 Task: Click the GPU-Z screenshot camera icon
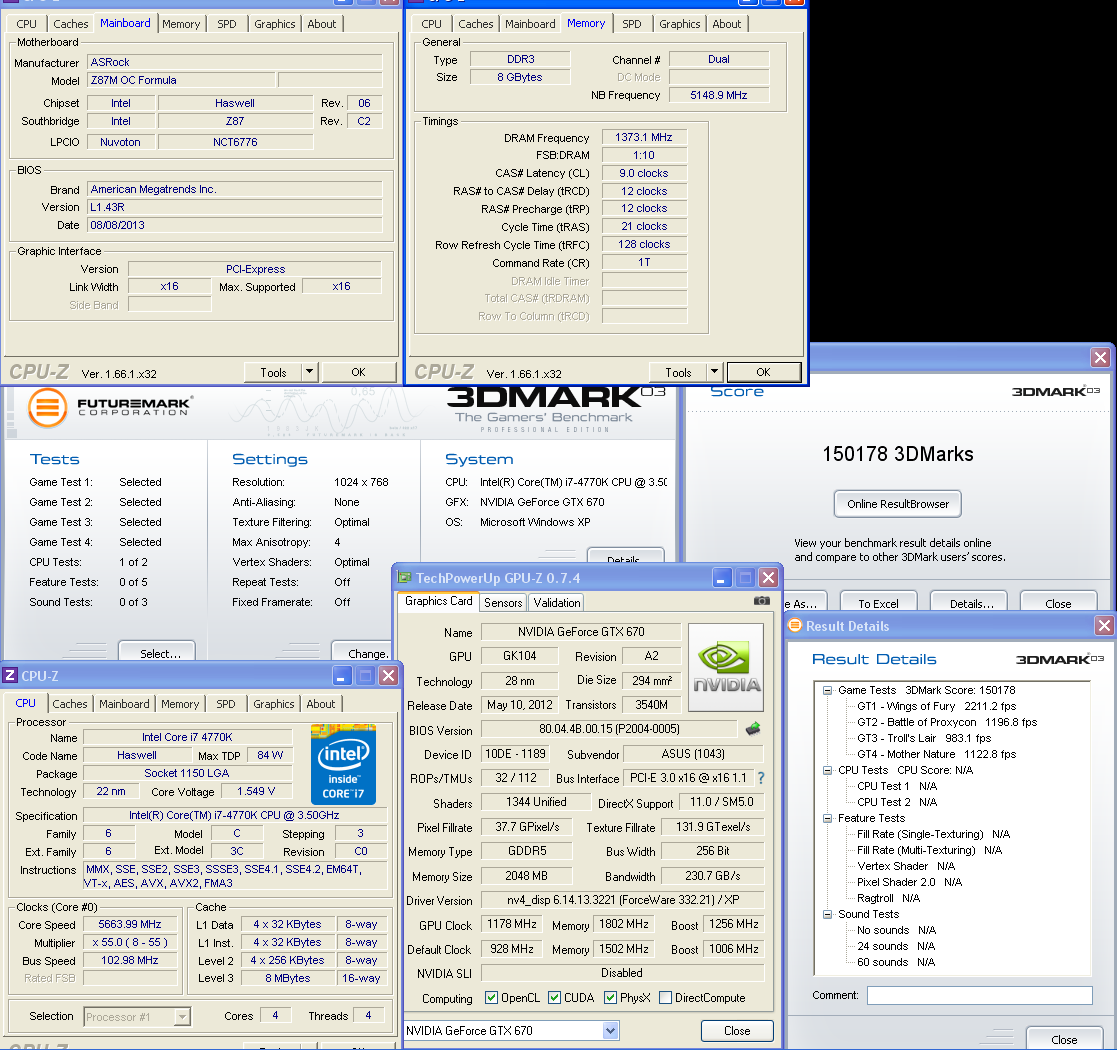[x=762, y=601]
